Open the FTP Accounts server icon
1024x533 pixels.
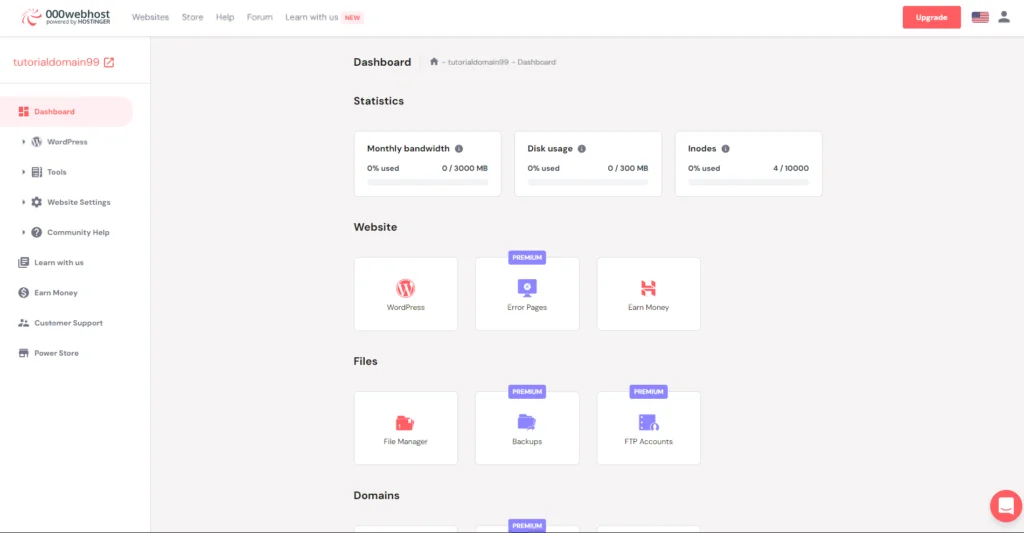click(648, 423)
